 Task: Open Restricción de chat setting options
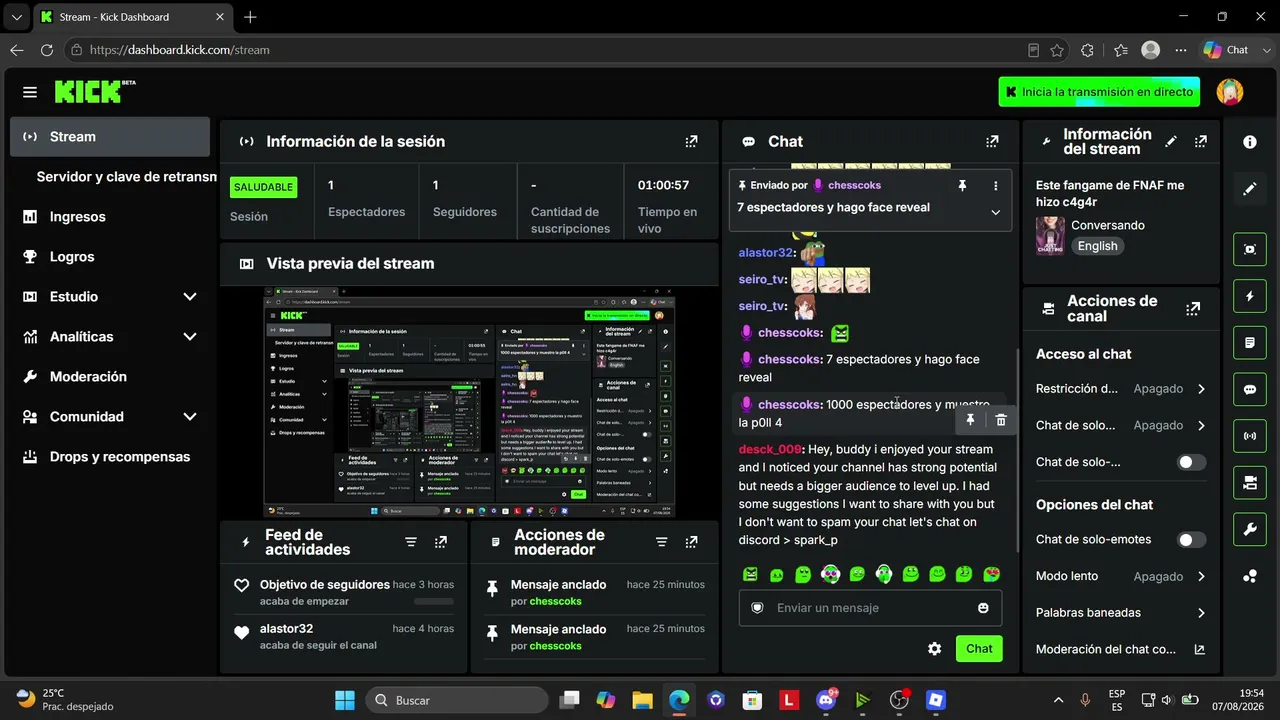[1121, 389]
